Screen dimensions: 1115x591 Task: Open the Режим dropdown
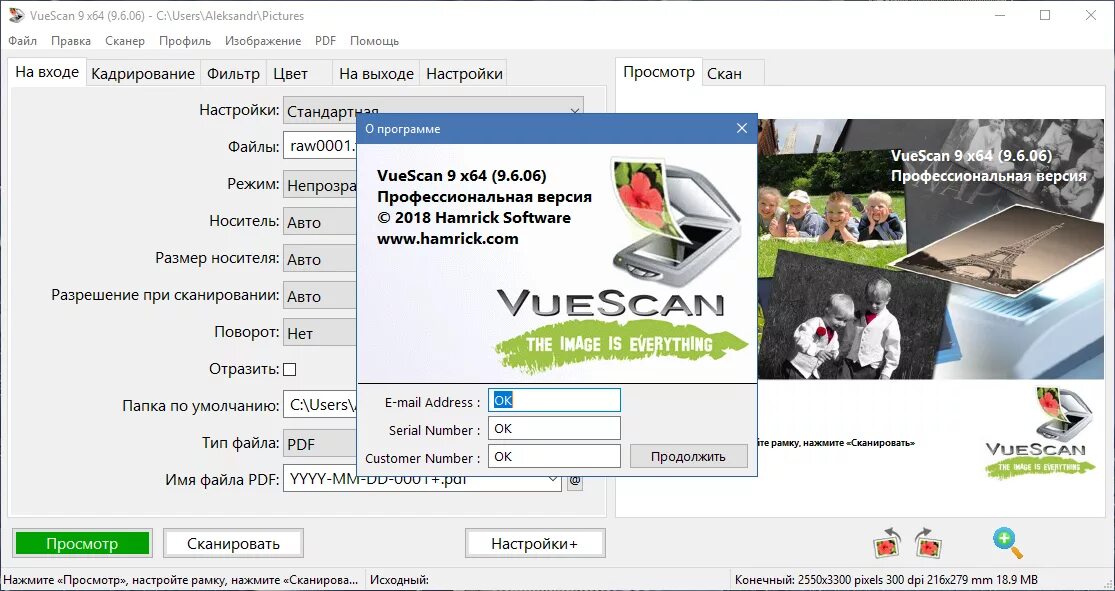click(x=320, y=186)
